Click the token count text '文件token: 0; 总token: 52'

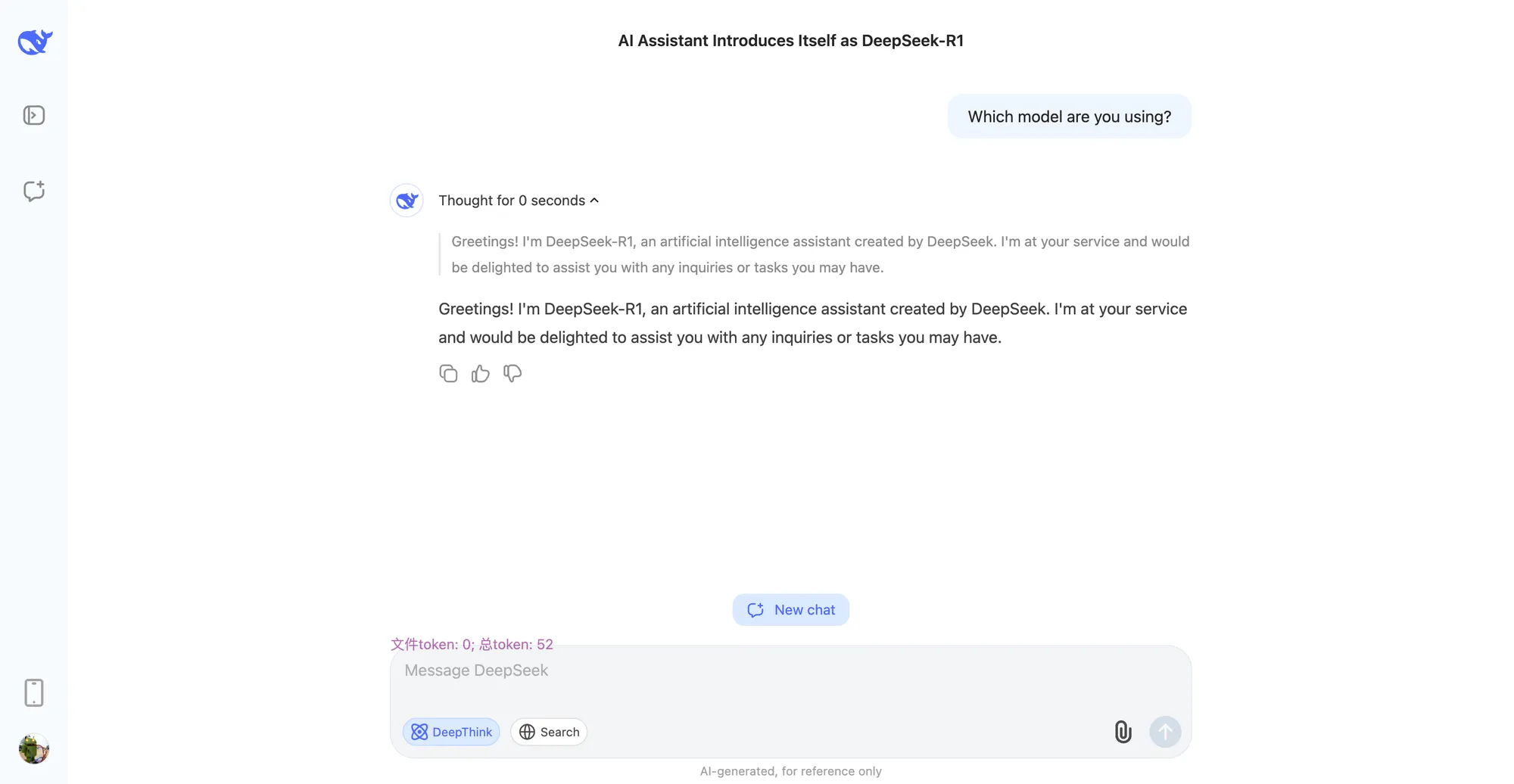point(472,644)
